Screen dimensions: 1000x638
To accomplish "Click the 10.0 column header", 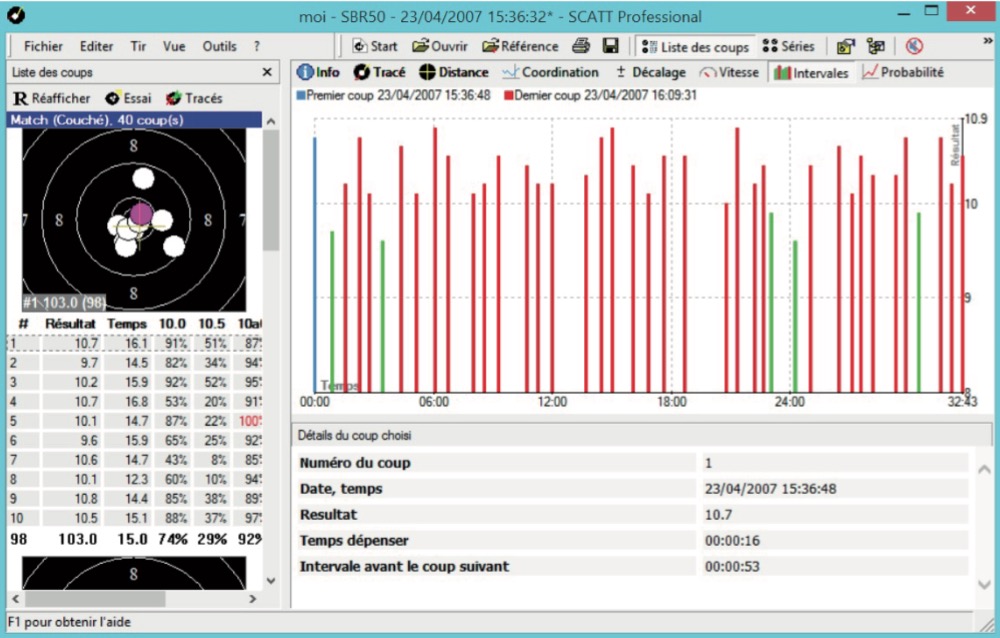I will tap(172, 323).
